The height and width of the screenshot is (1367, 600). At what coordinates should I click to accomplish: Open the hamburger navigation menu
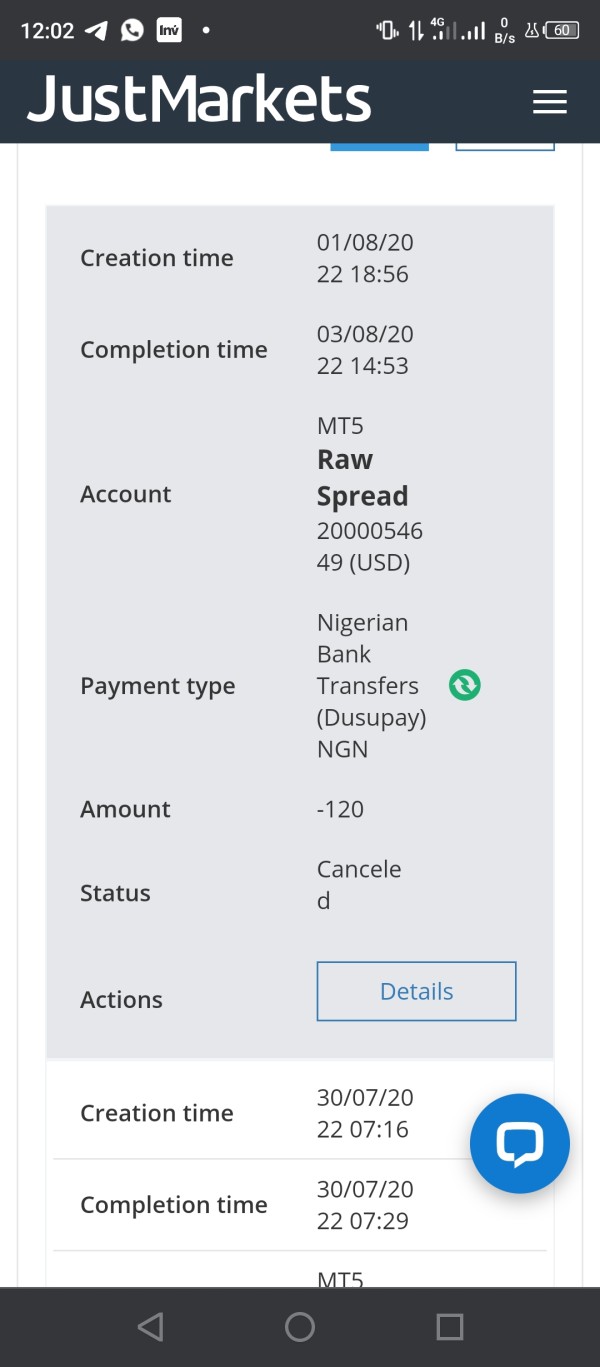tap(549, 102)
